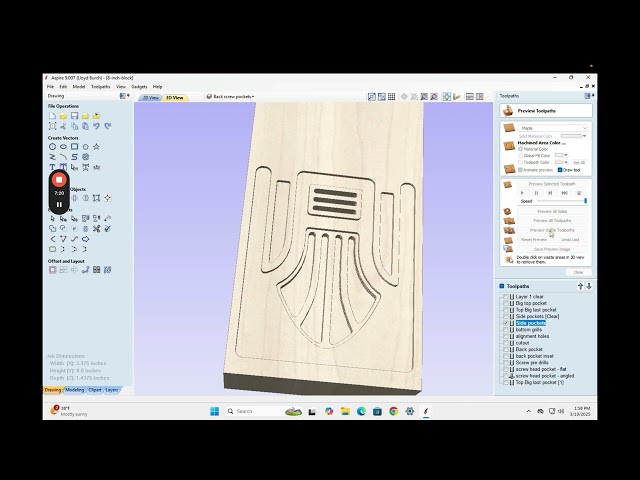Viewport: 640px width, 480px height.
Task: Open the Back screw pockets layer dropdown
Action: (x=231, y=97)
